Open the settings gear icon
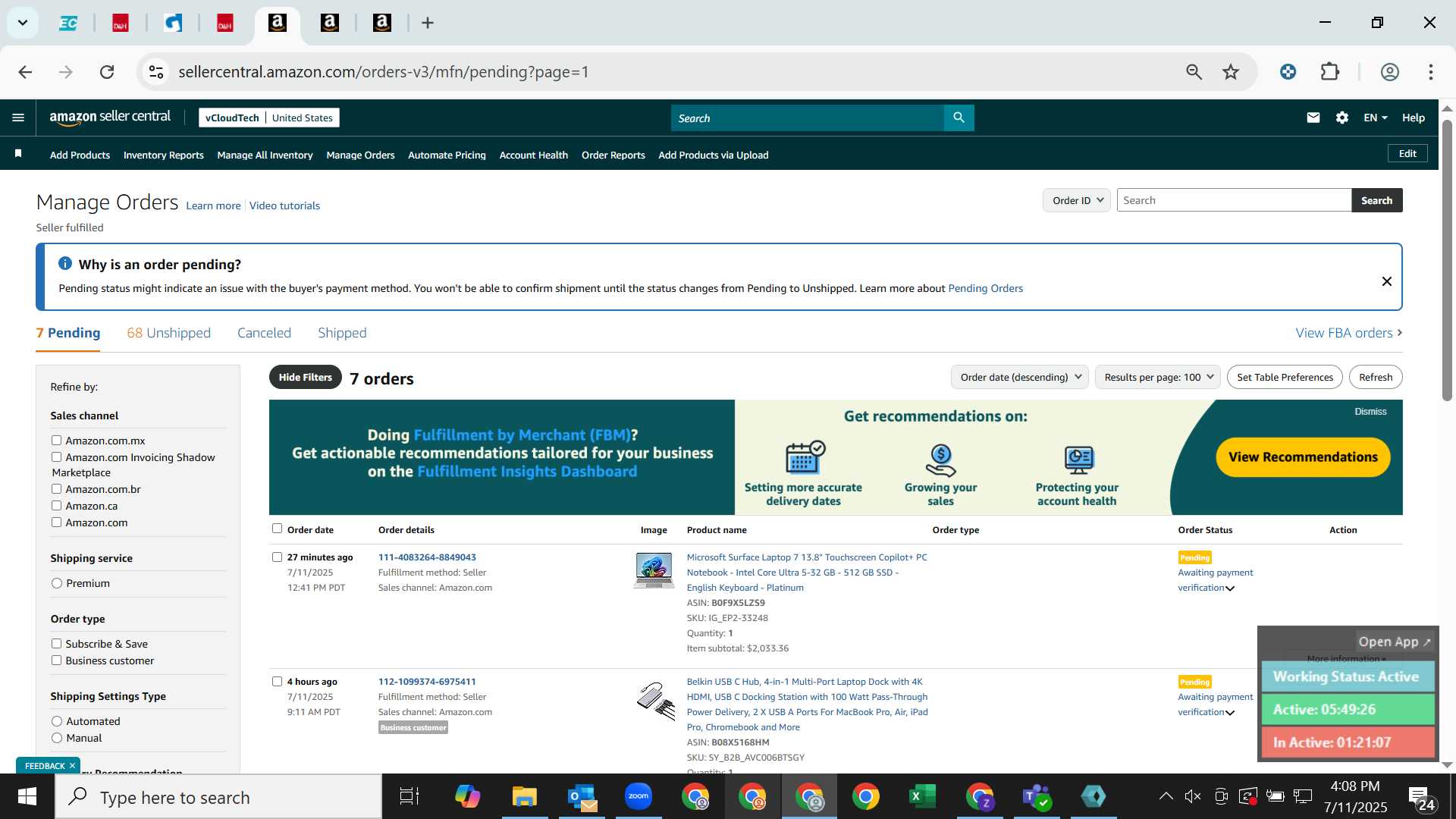1456x819 pixels. pos(1342,118)
